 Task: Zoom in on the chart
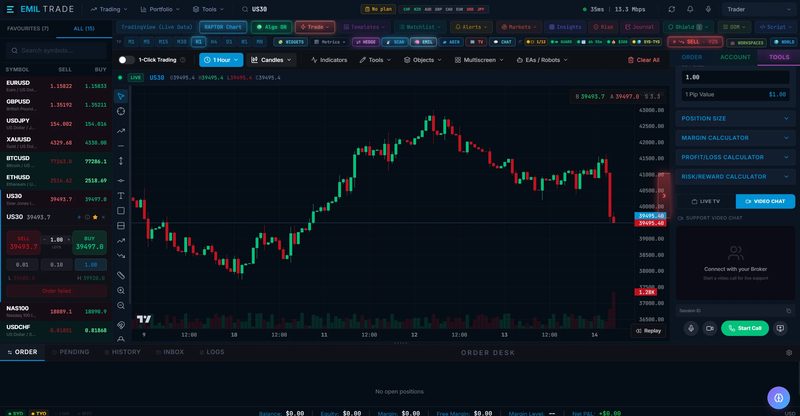pyautogui.click(x=121, y=290)
